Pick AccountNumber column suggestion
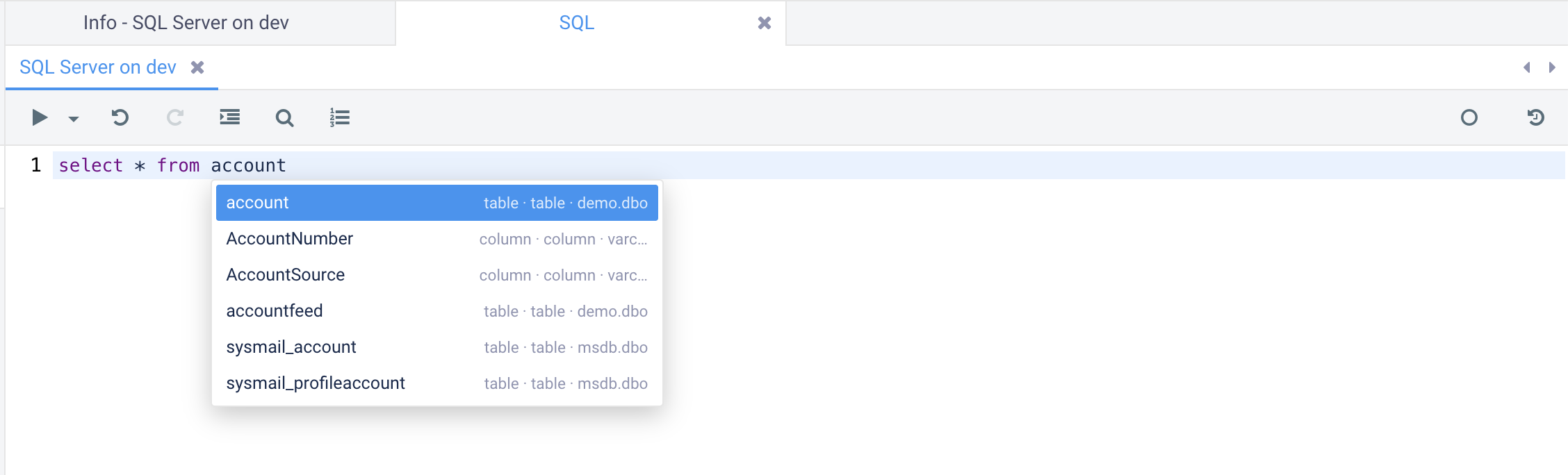1568x475 pixels. coord(437,239)
